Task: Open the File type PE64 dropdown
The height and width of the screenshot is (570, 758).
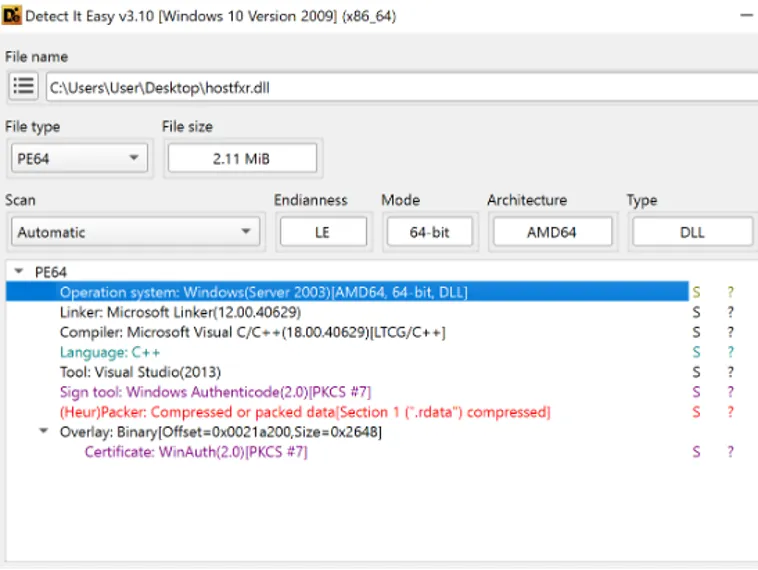Action: (79, 158)
